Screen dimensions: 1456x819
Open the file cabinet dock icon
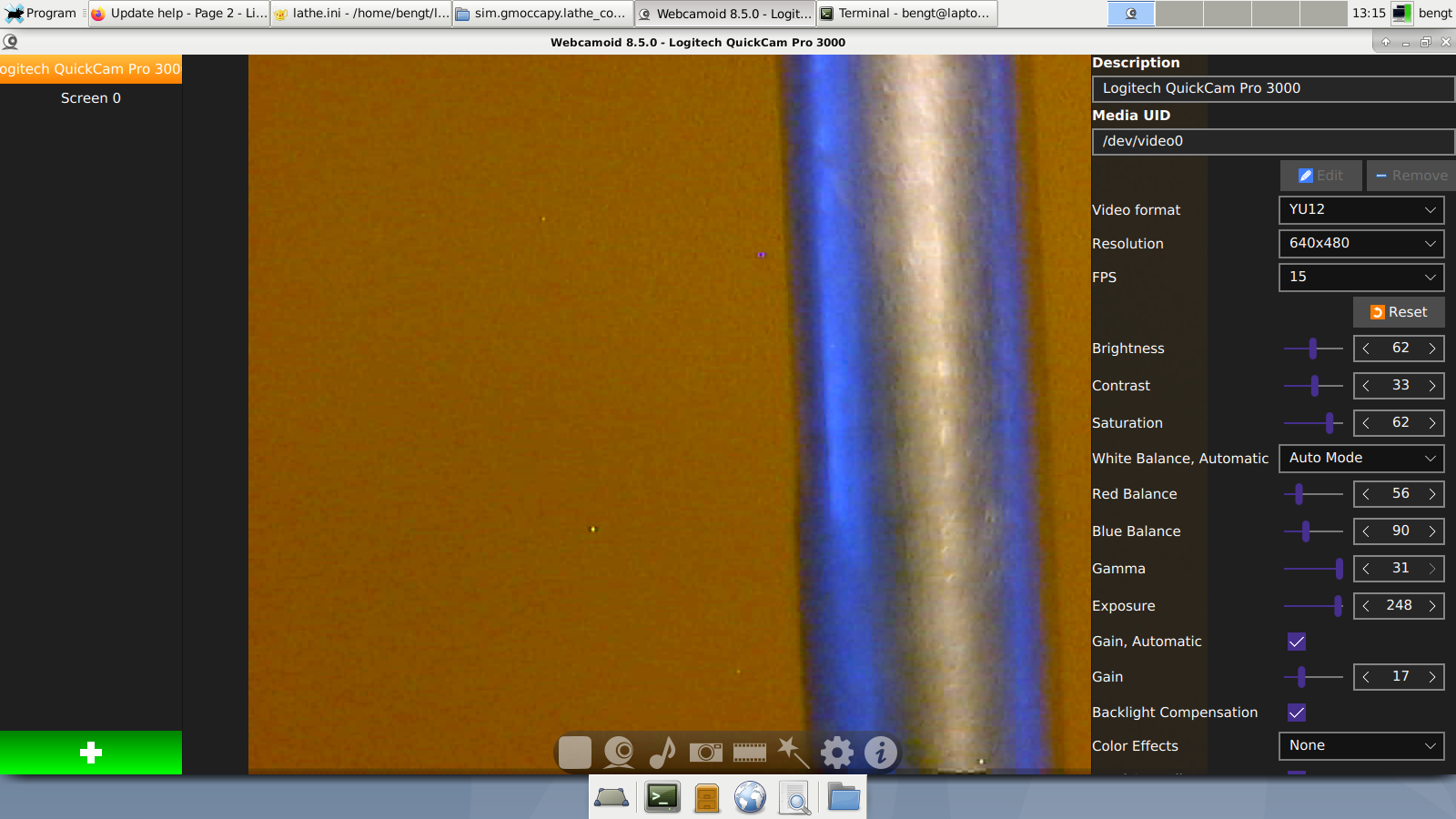coord(707,797)
